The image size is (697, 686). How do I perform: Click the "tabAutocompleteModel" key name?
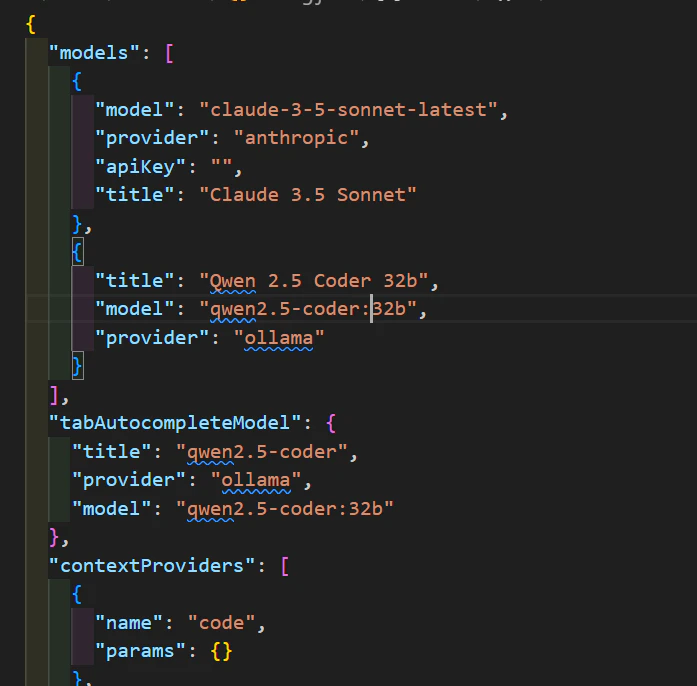tap(175, 423)
